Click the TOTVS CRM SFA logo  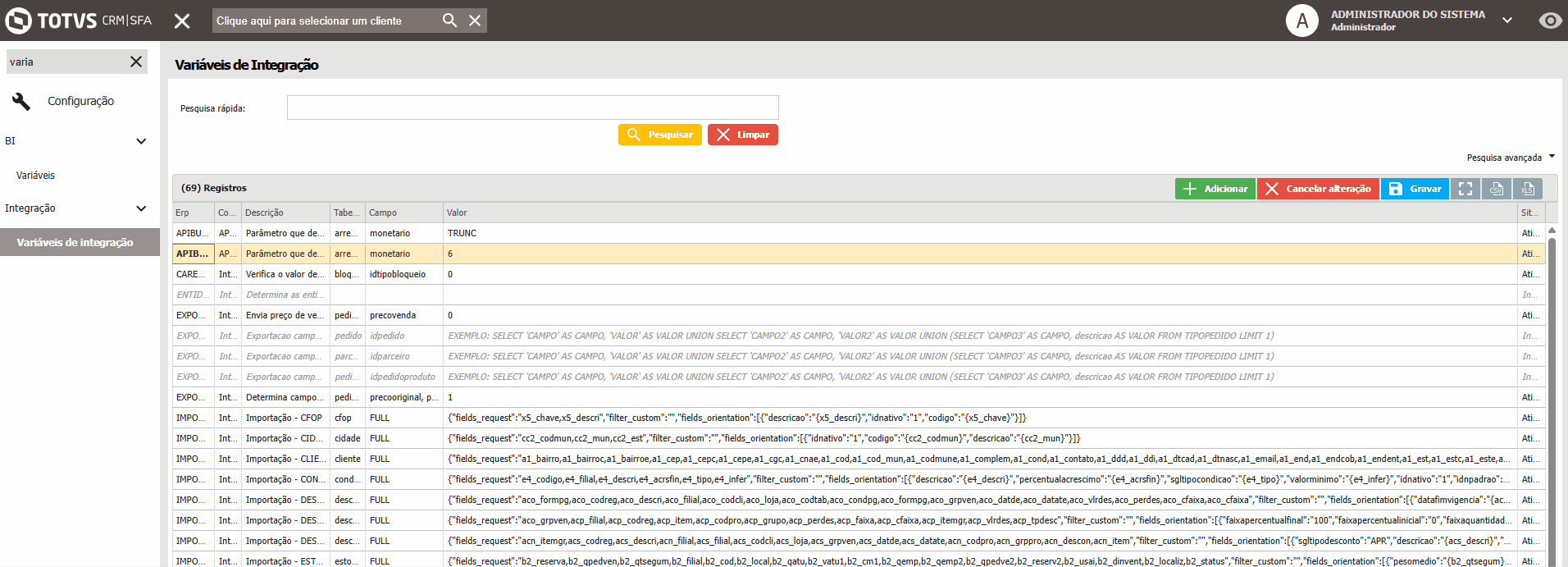coord(79,21)
